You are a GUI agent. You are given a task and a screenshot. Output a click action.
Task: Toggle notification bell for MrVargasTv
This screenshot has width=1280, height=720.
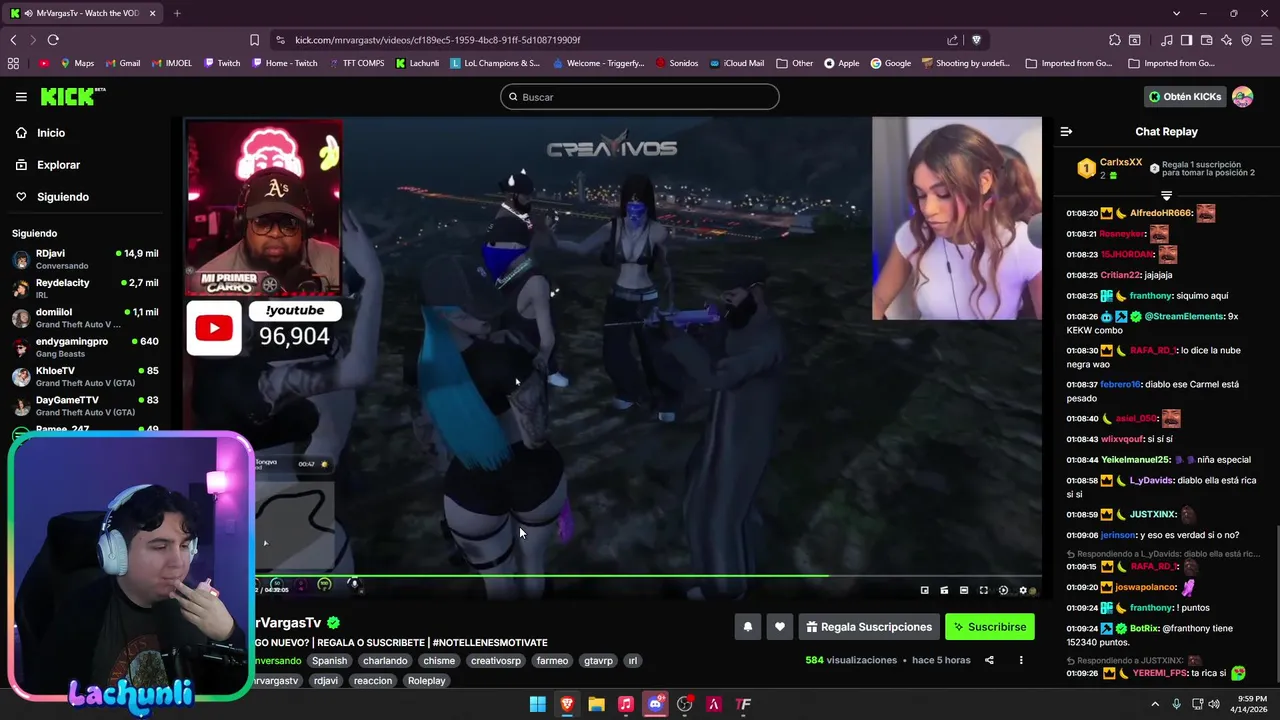tap(747, 627)
